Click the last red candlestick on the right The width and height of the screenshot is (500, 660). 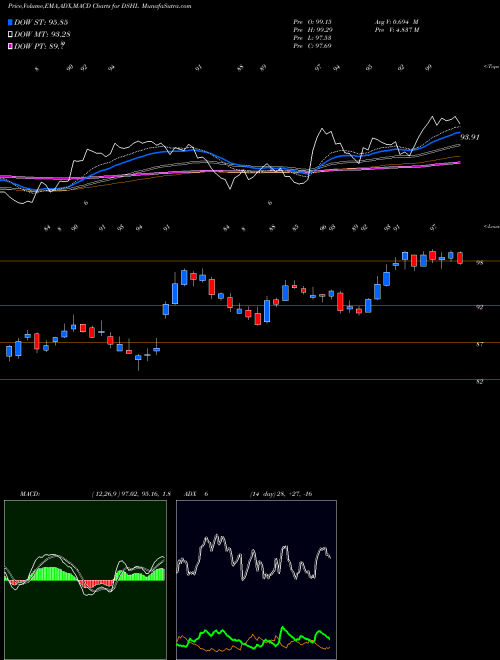(460, 258)
